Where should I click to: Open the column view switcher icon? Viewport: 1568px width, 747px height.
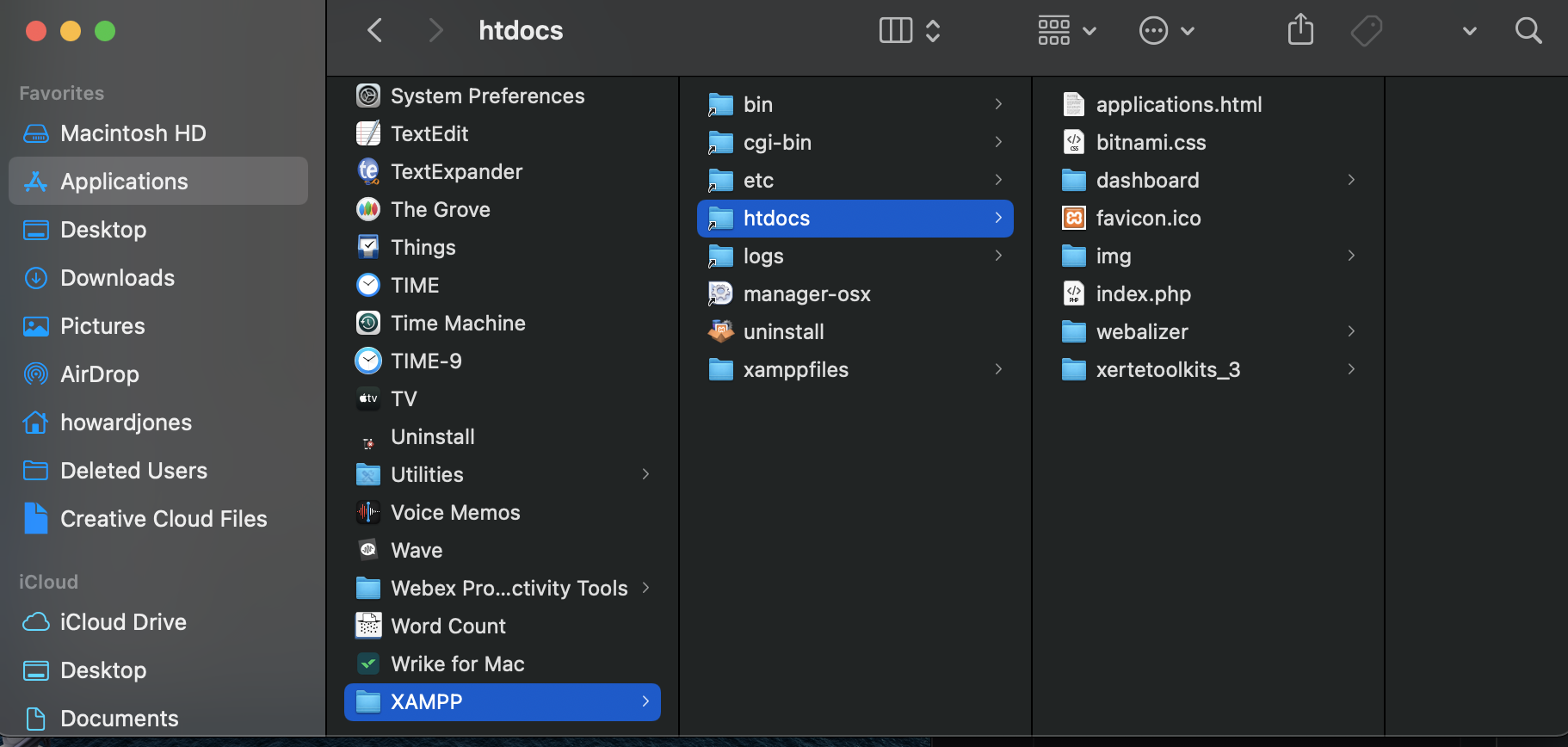896,31
